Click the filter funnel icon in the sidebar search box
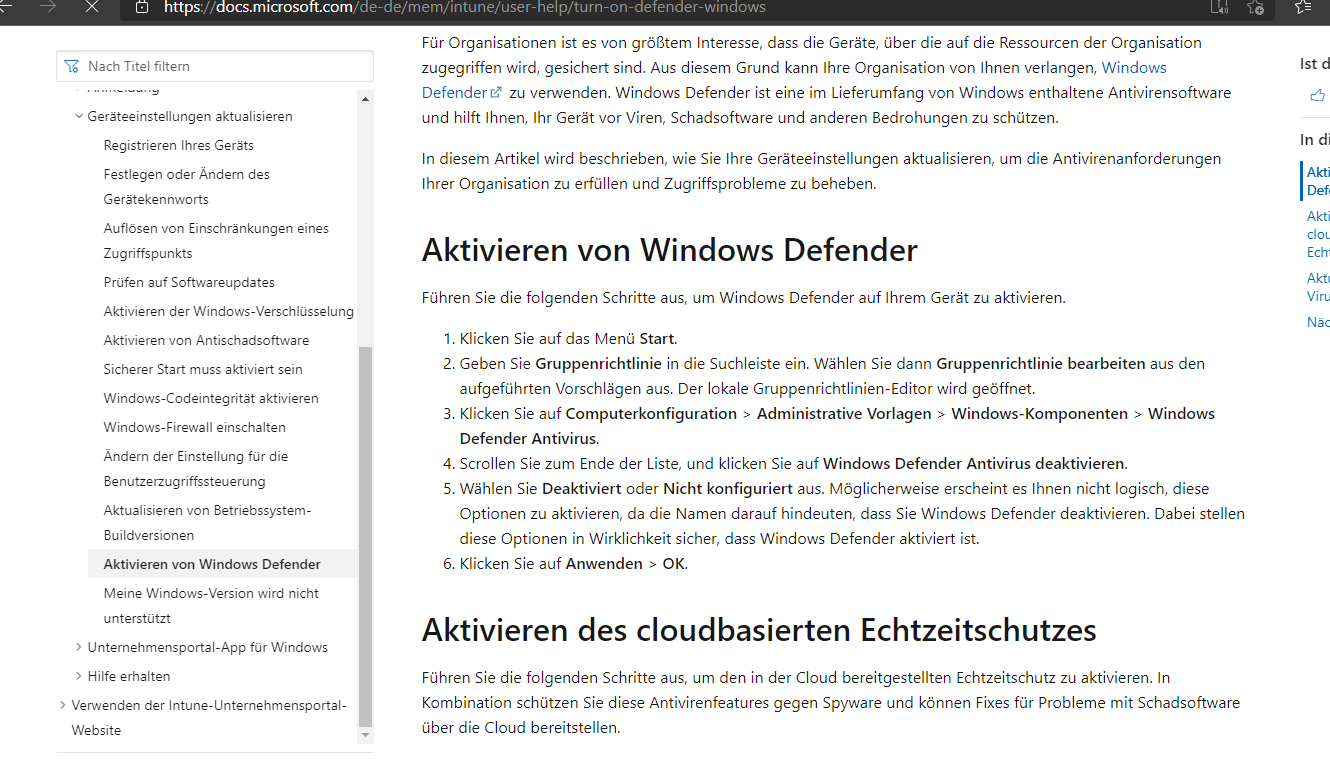The width and height of the screenshot is (1330, 759). point(71,66)
